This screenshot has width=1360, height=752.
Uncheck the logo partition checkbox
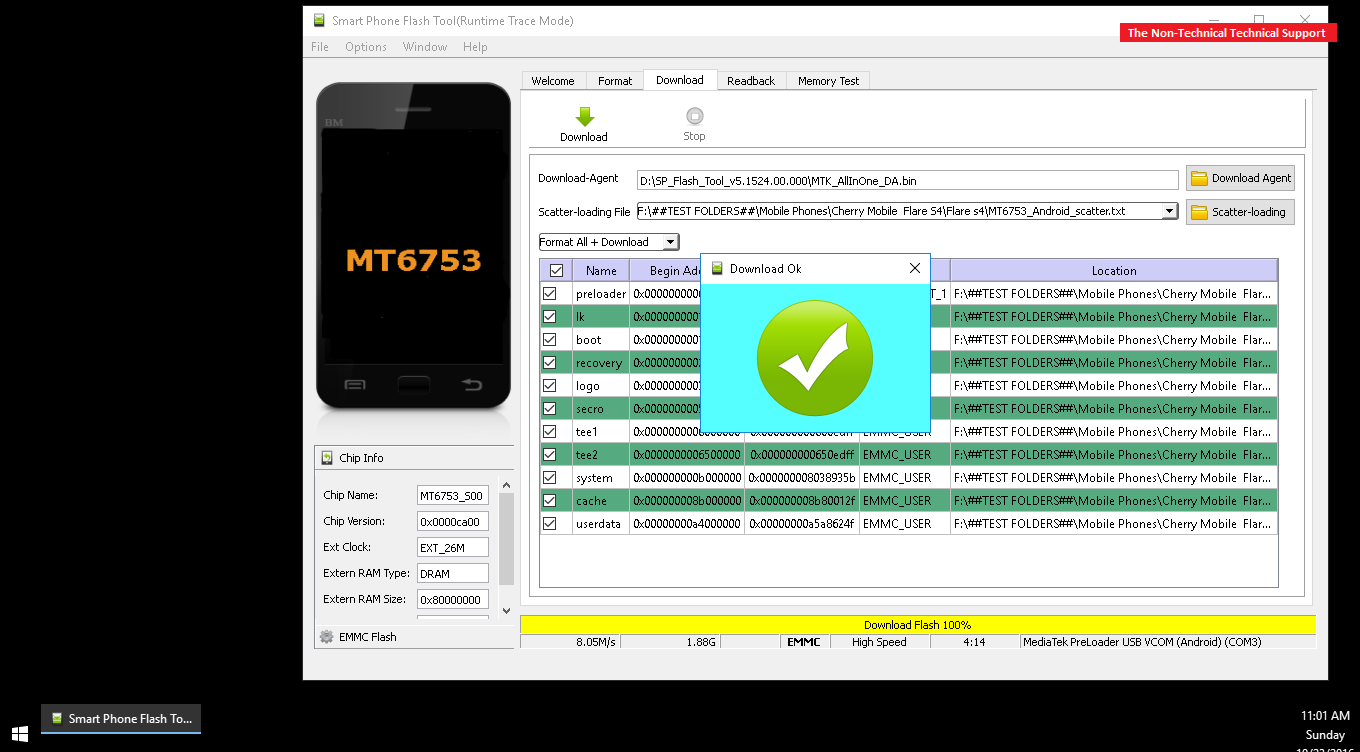tap(549, 386)
